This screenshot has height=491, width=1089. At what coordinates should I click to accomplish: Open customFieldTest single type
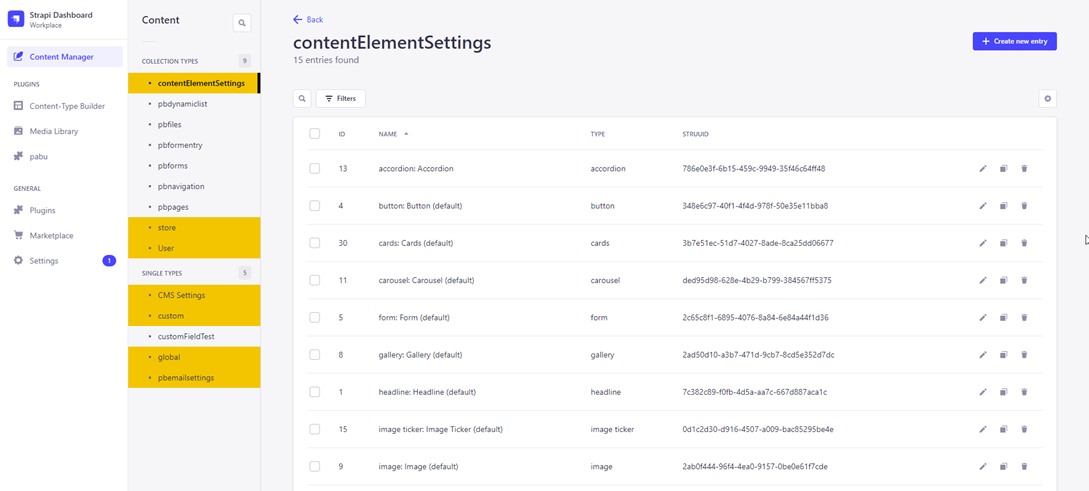click(194, 336)
